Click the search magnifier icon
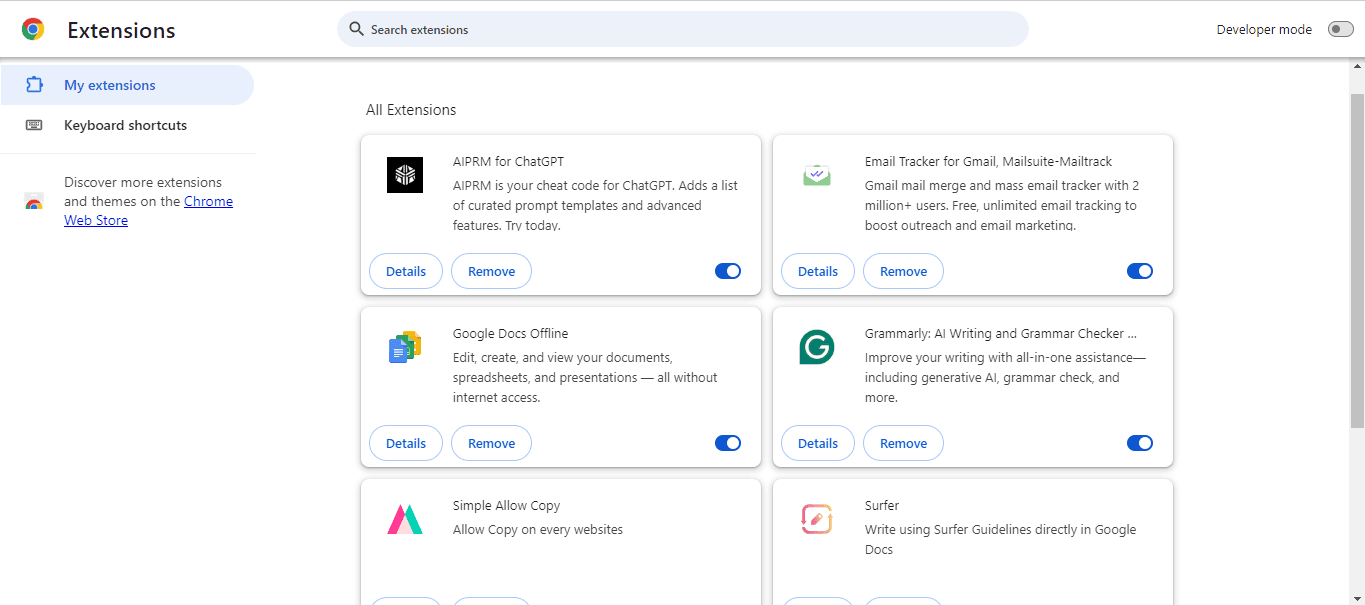This screenshot has width=1365, height=605. pyautogui.click(x=355, y=30)
